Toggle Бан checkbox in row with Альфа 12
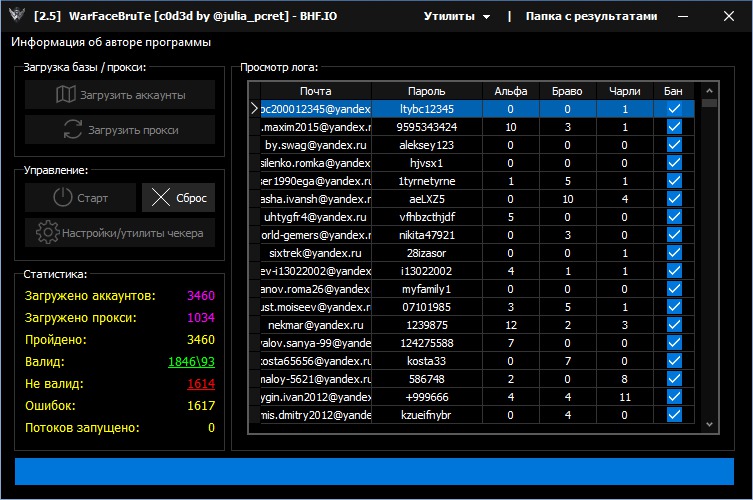Viewport: 753px width, 500px height. (674, 325)
